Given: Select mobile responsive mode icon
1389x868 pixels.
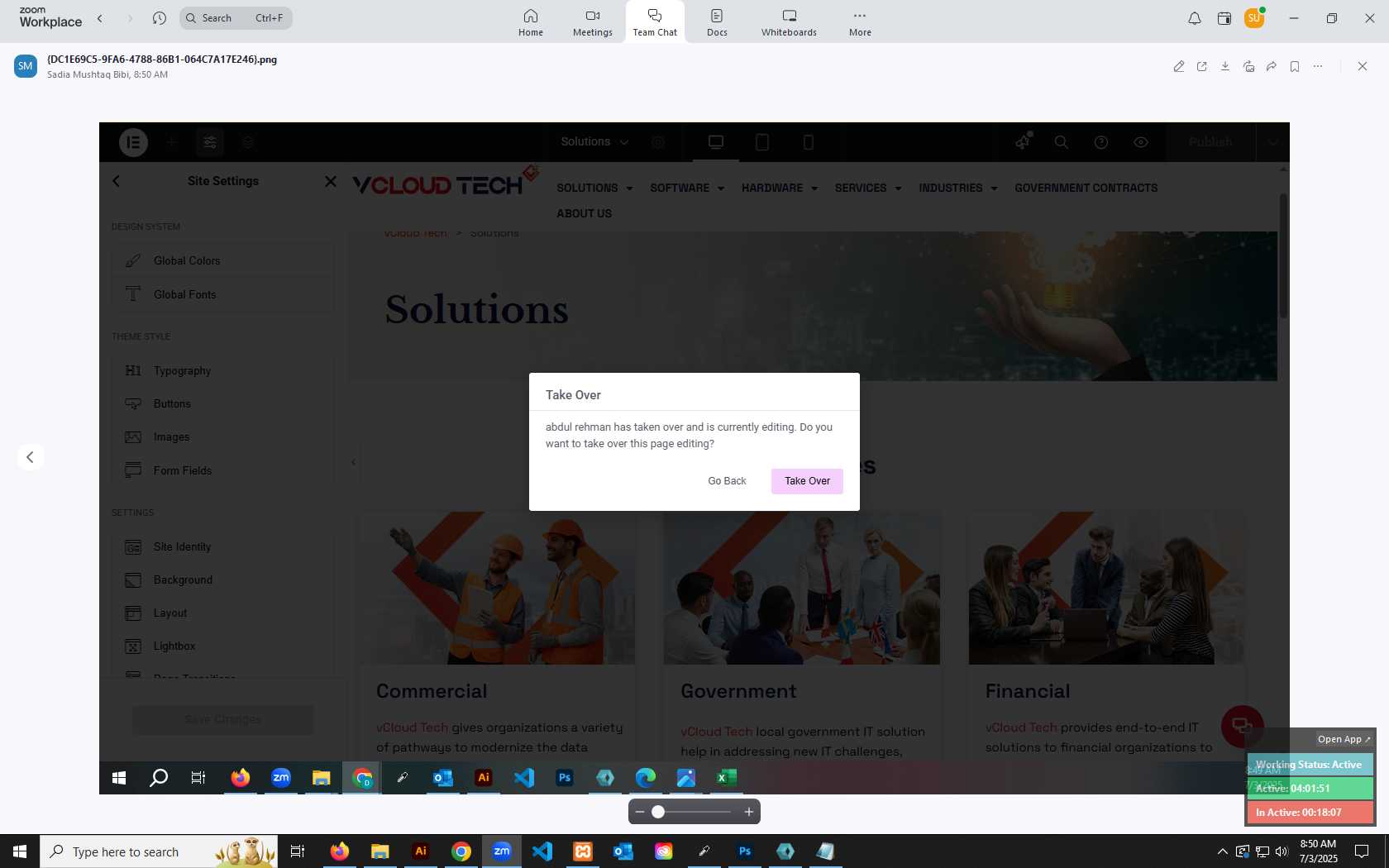Looking at the screenshot, I should [809, 142].
